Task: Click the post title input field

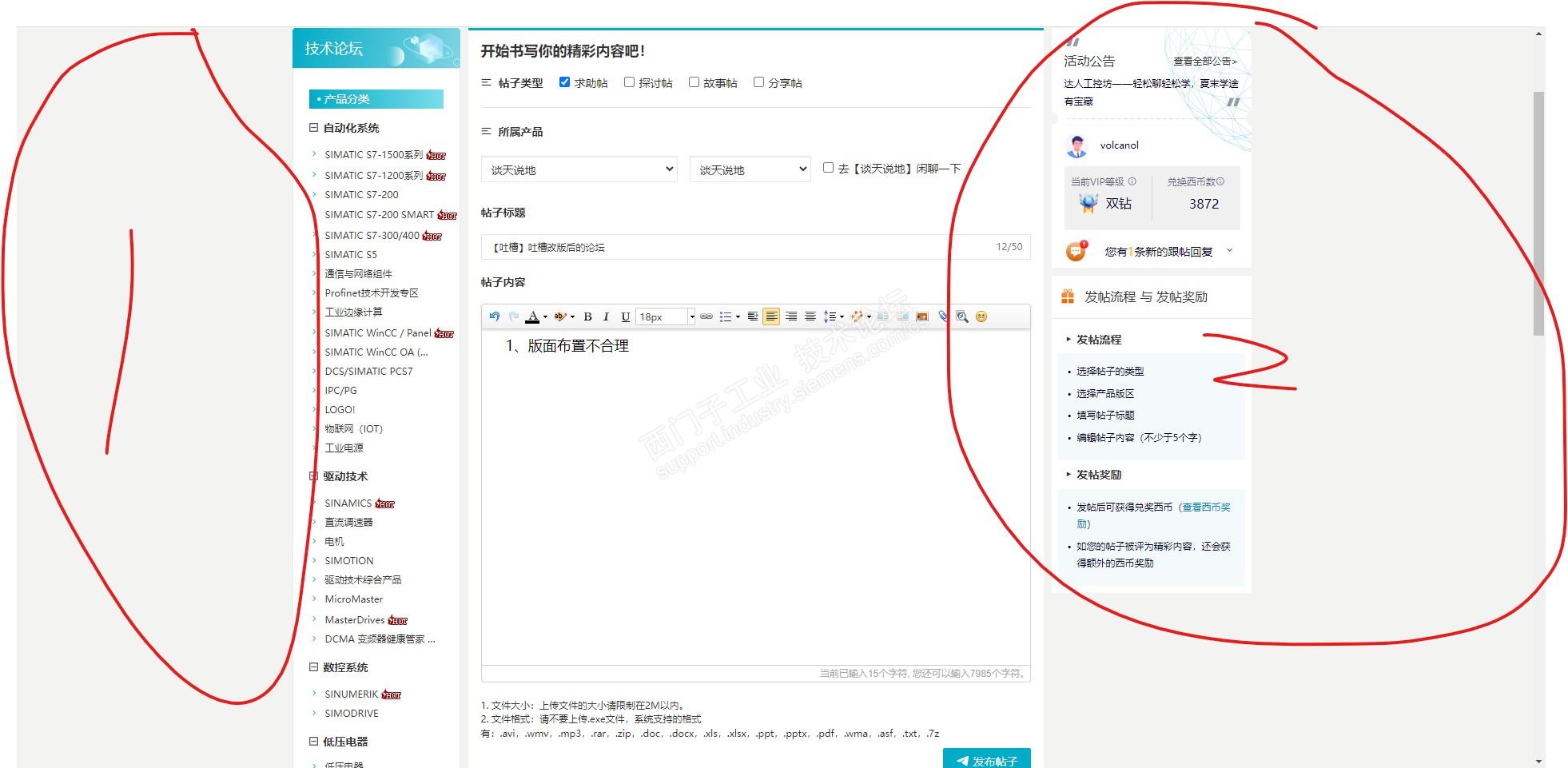Action: coord(755,247)
